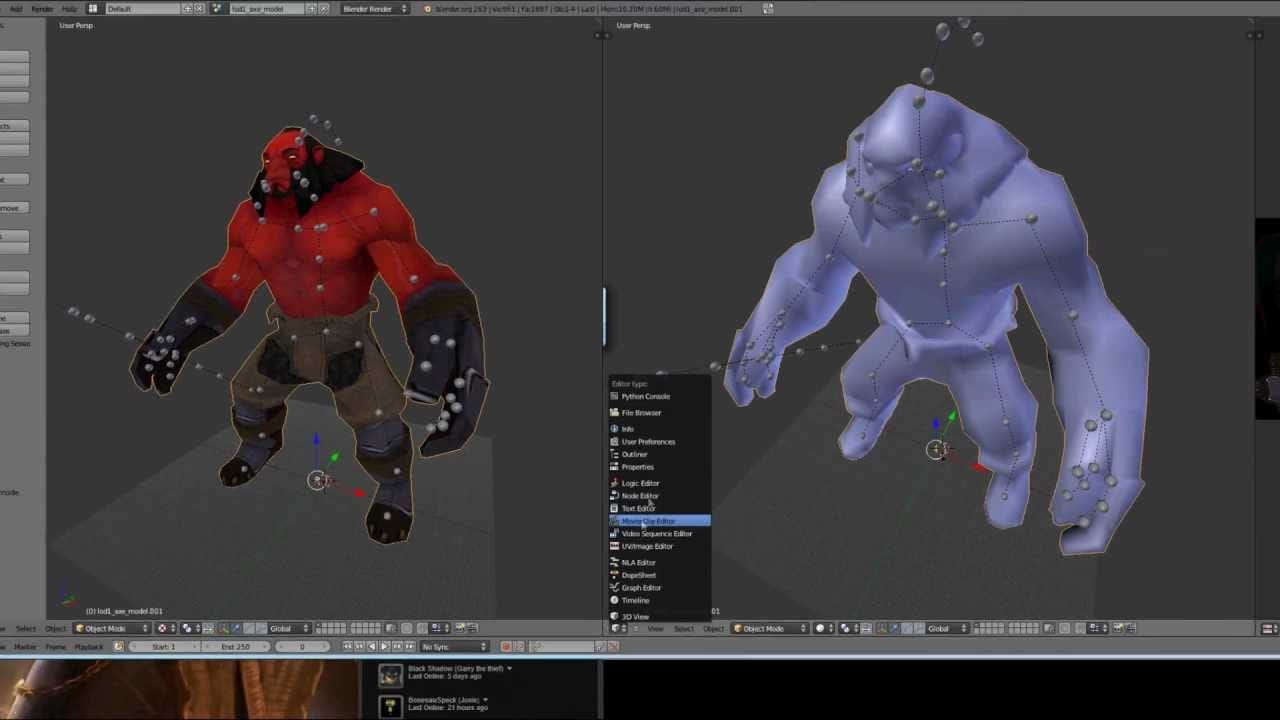Toggle snap during transform in left viewport
Screen dimensions: 1280x720
(x=422, y=628)
